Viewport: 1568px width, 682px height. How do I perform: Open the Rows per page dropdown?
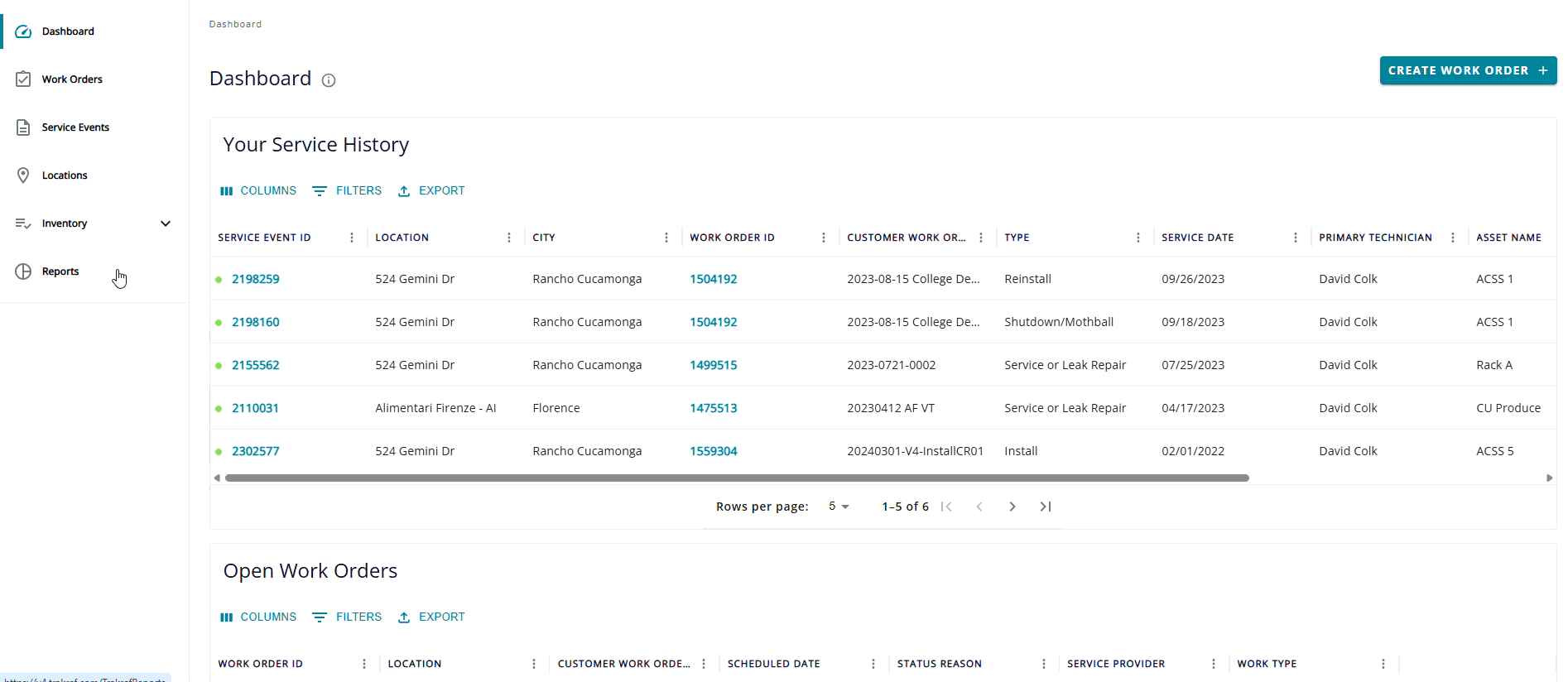[839, 507]
